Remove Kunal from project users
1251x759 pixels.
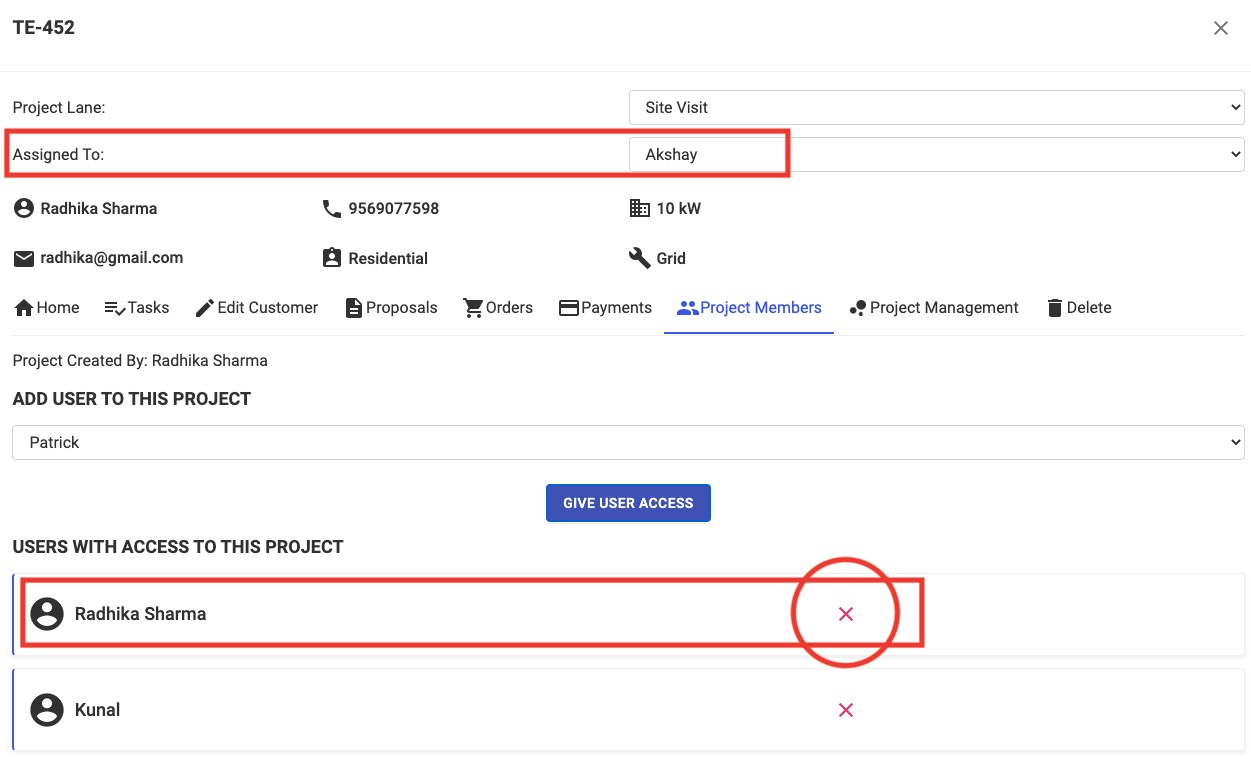click(x=845, y=710)
